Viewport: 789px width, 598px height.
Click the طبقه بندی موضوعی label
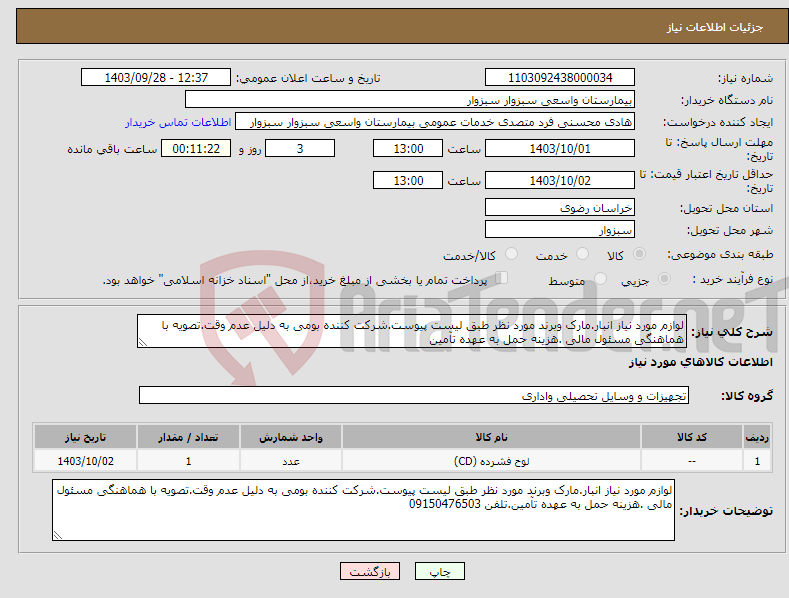(x=720, y=255)
